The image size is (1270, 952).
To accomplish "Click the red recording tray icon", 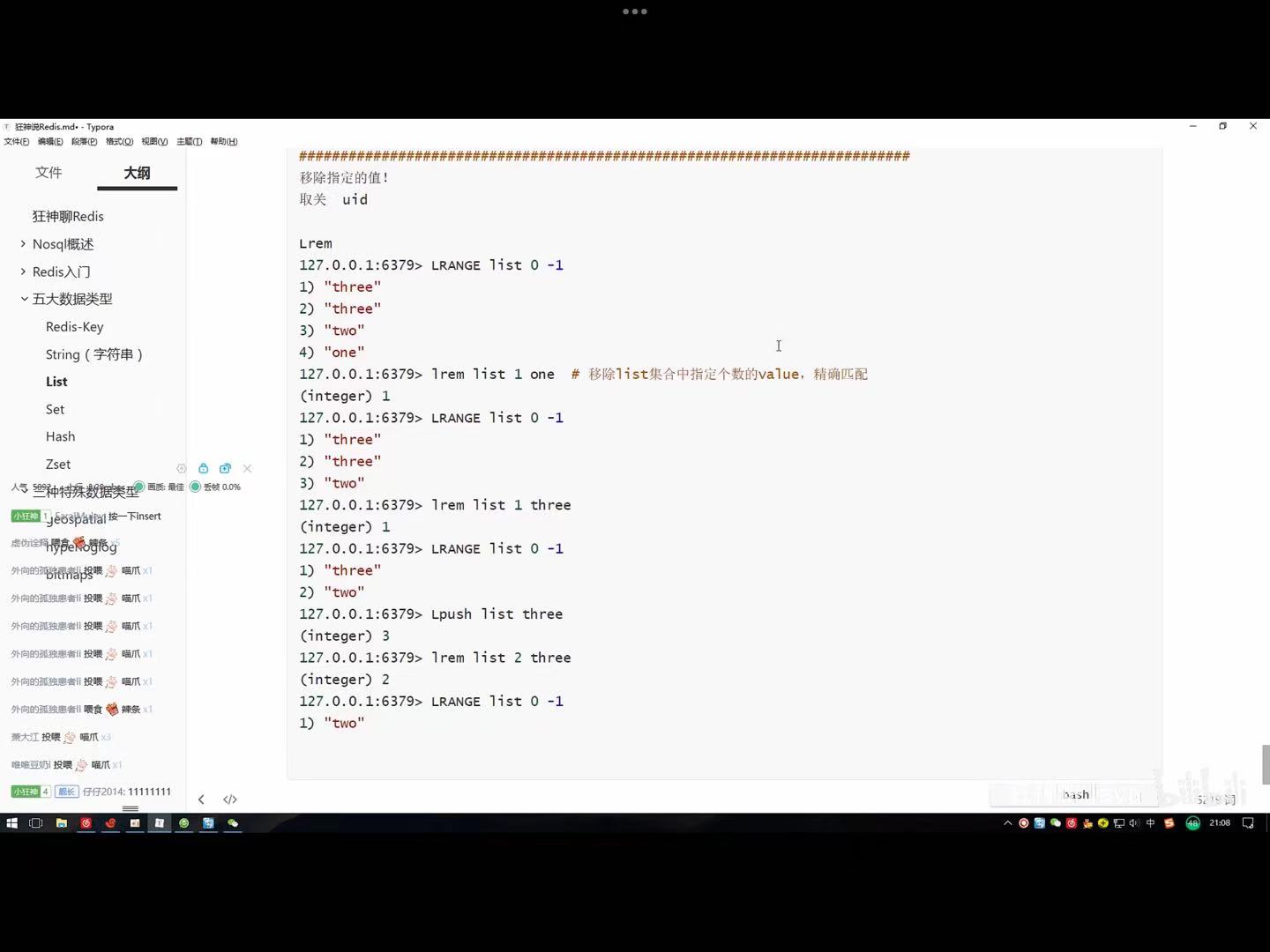I will point(1023,822).
